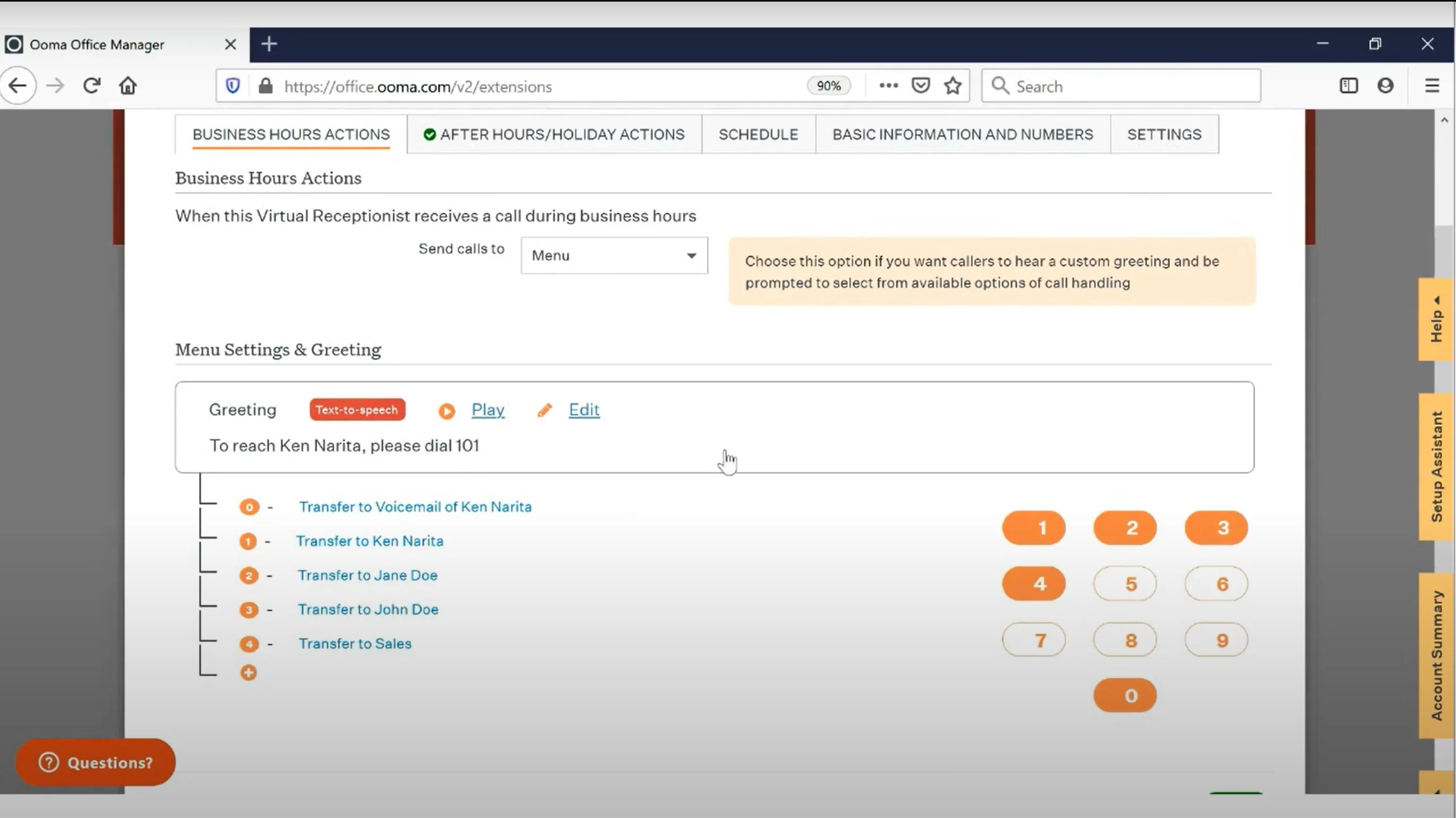The width and height of the screenshot is (1456, 818).
Task: Click the Edit icon for greeting text
Action: [548, 409]
